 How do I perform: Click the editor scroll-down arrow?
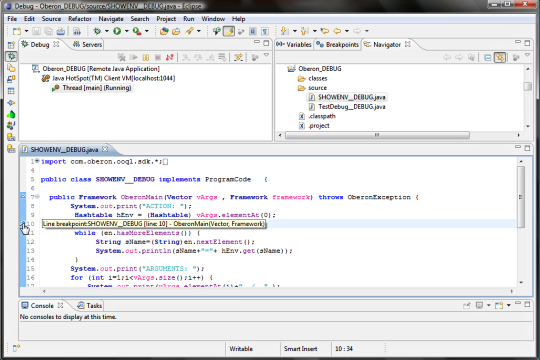[521, 283]
